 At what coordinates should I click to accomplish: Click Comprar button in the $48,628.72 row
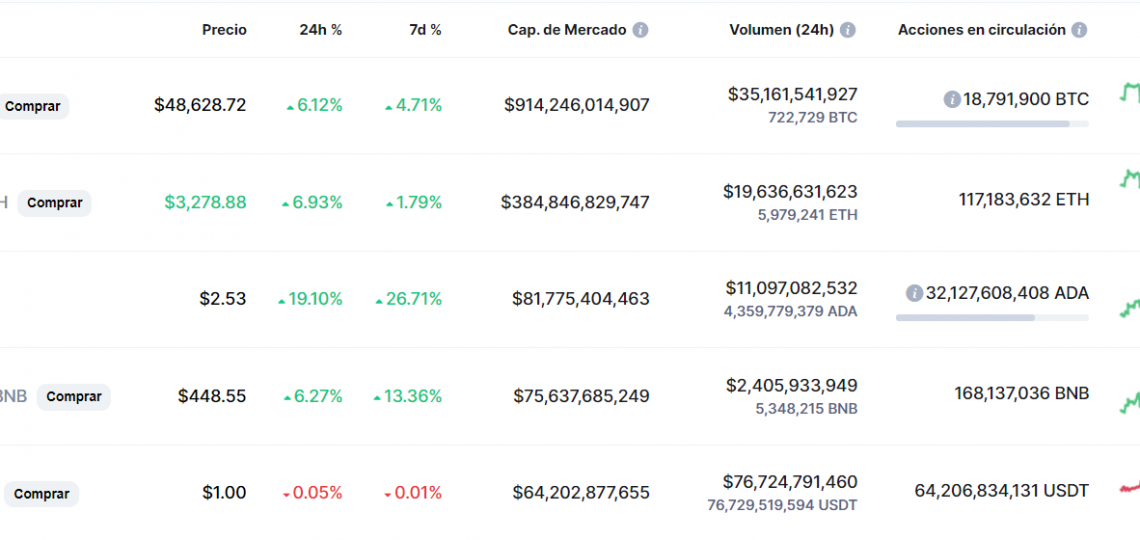pyautogui.click(x=33, y=106)
